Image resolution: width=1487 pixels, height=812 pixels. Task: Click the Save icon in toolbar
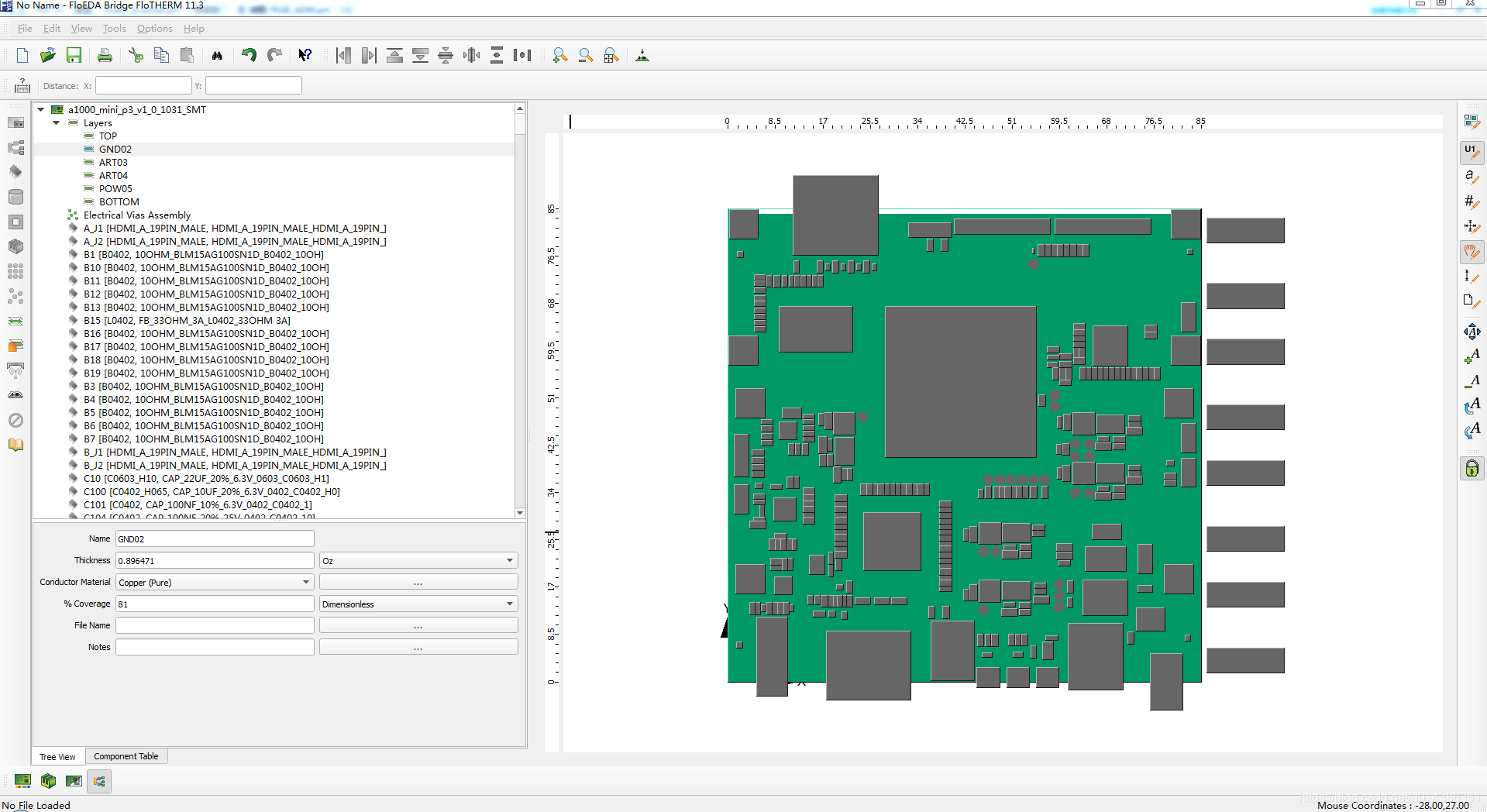tap(74, 55)
